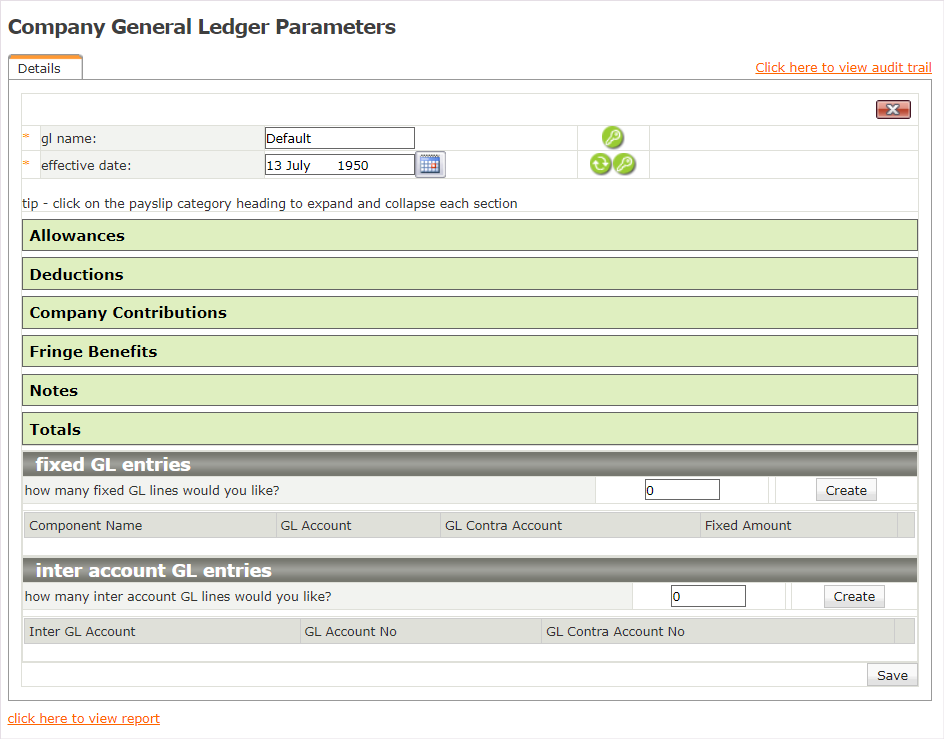Click the green refresh icon beside effective date

pos(600,165)
